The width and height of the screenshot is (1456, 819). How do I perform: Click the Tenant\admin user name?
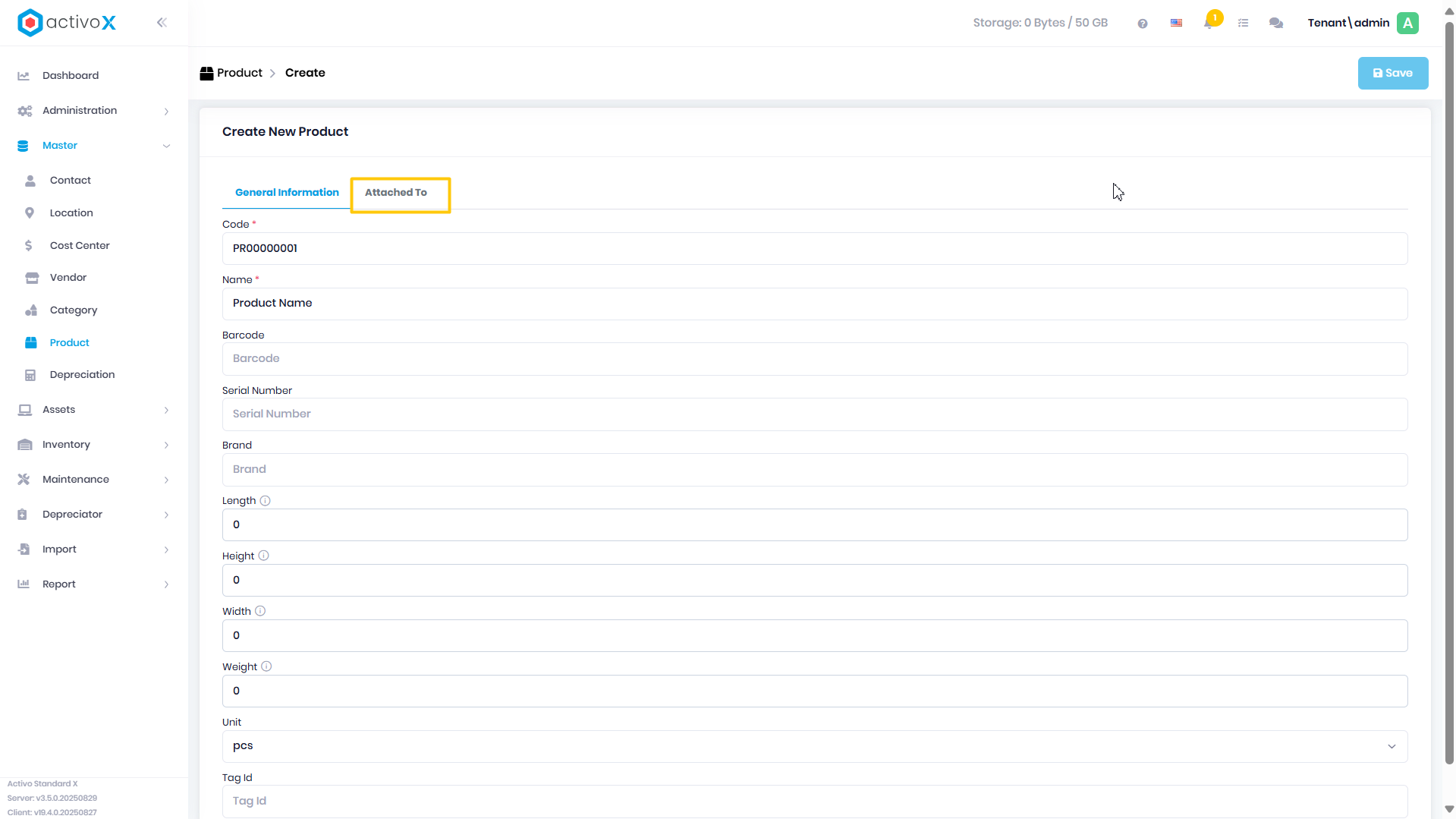click(1348, 23)
